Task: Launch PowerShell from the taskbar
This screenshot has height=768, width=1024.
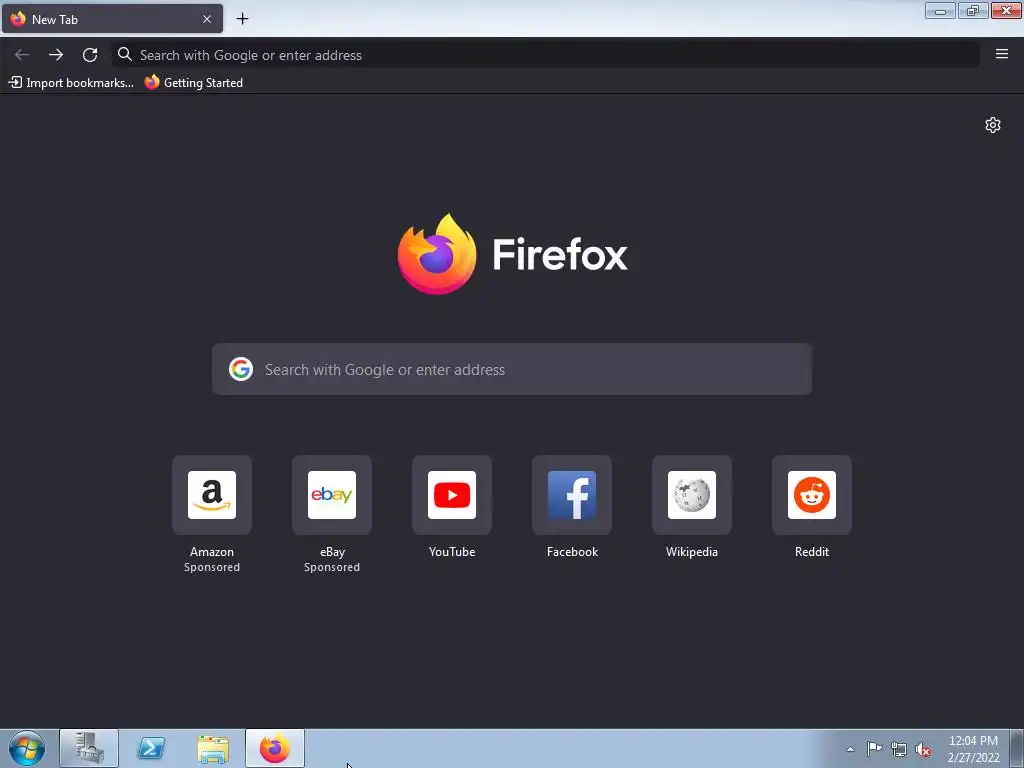Action: pyautogui.click(x=151, y=748)
